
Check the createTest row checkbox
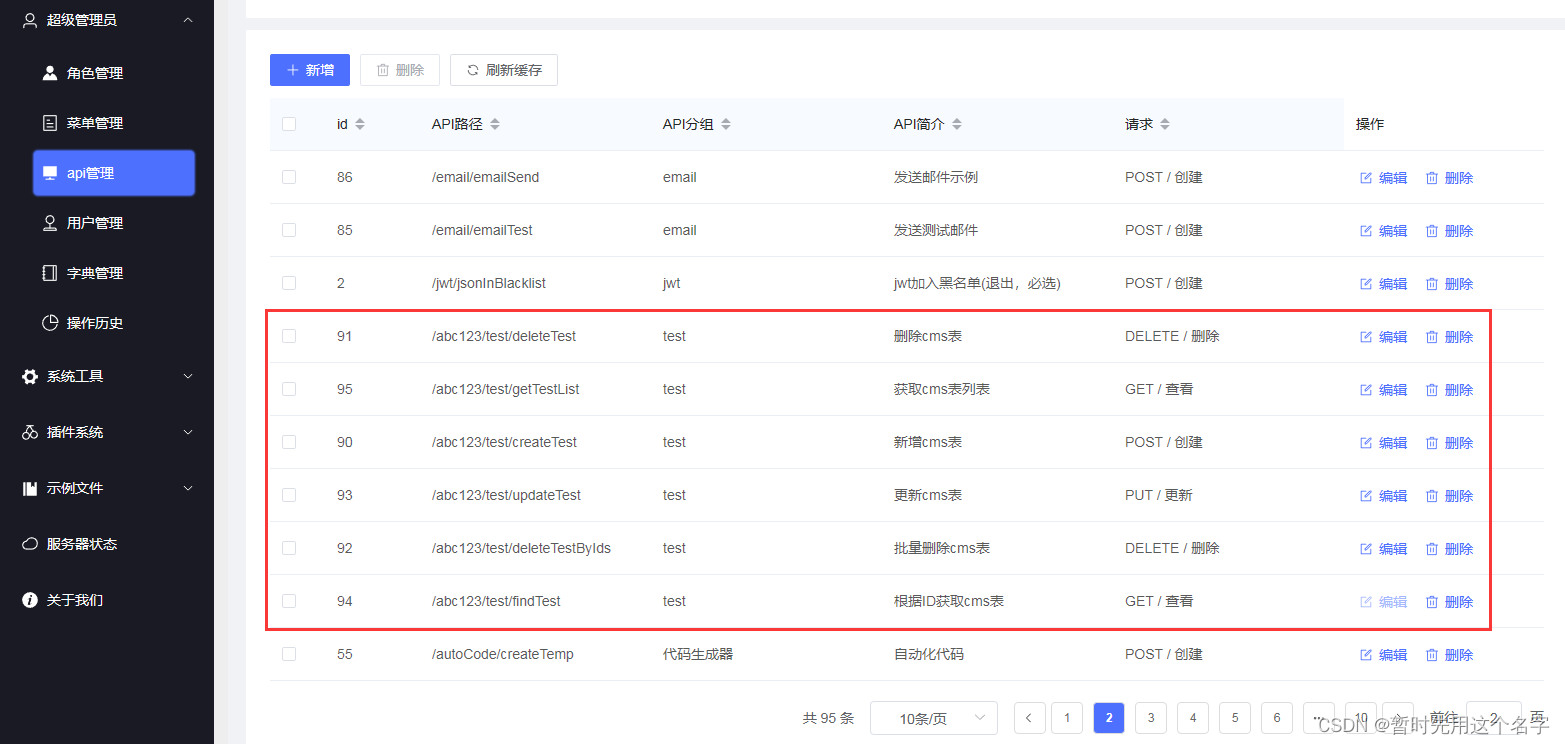(289, 442)
